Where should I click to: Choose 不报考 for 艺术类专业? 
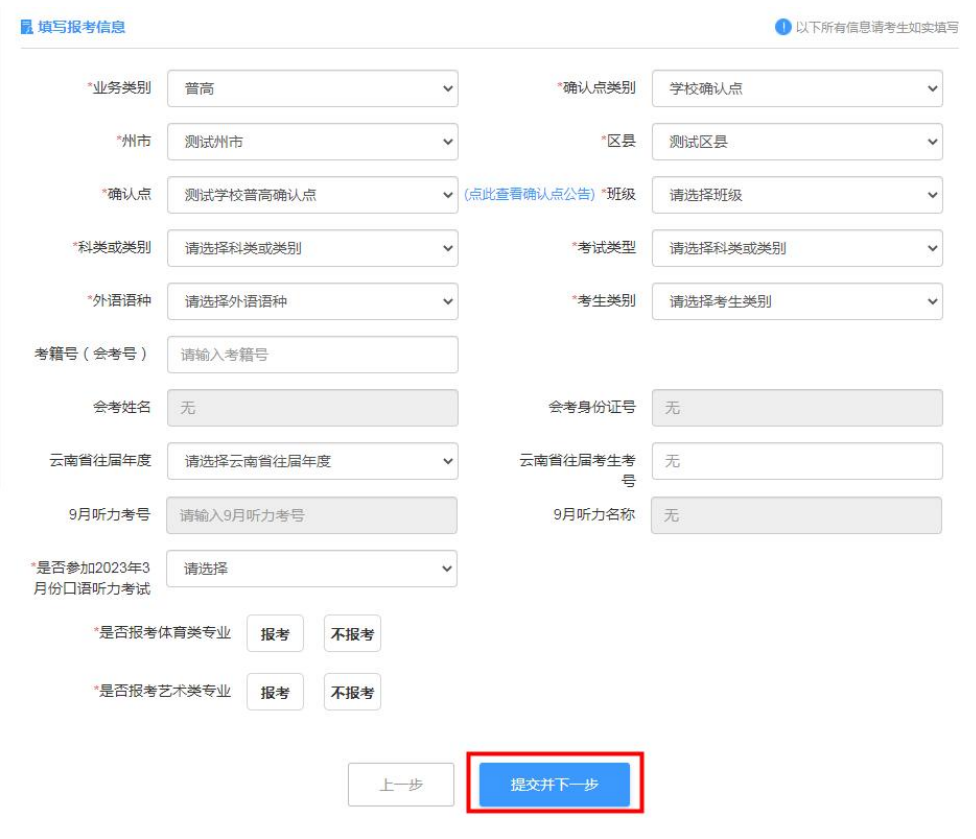point(352,691)
